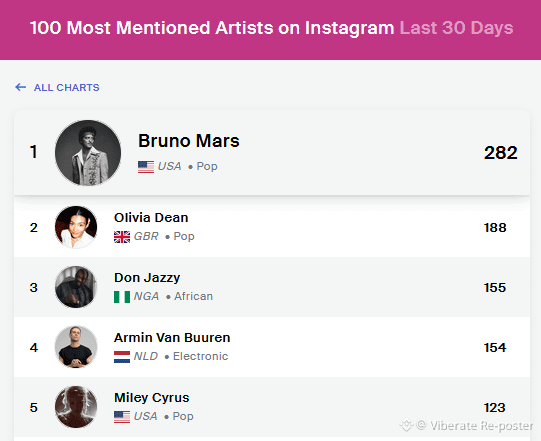Open the Don Jazzy name link
The image size is (541, 441).
point(147,278)
